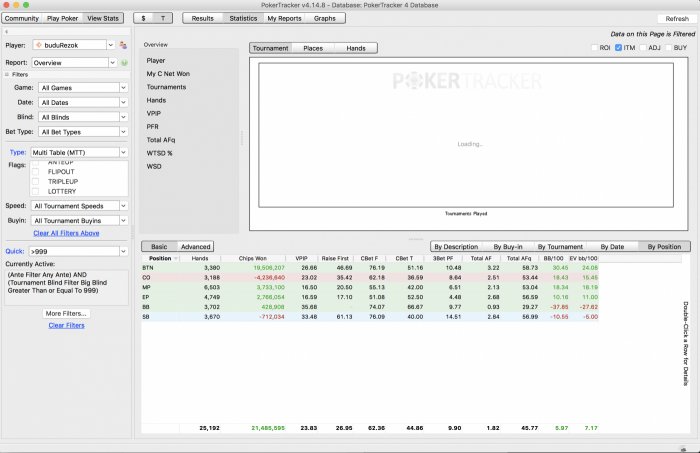Click the More Filters... button

66,314
